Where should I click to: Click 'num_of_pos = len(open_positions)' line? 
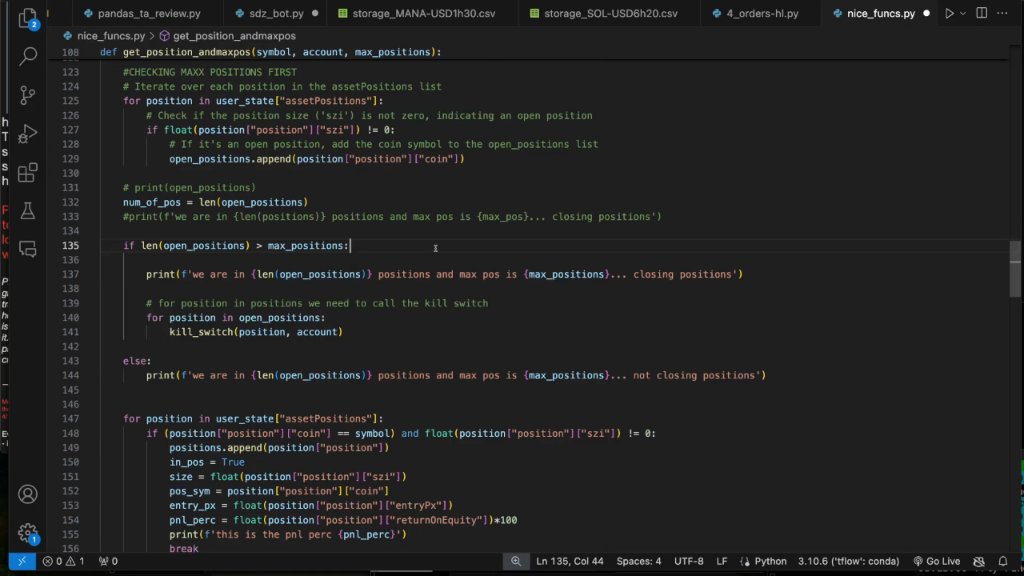[x=216, y=202]
